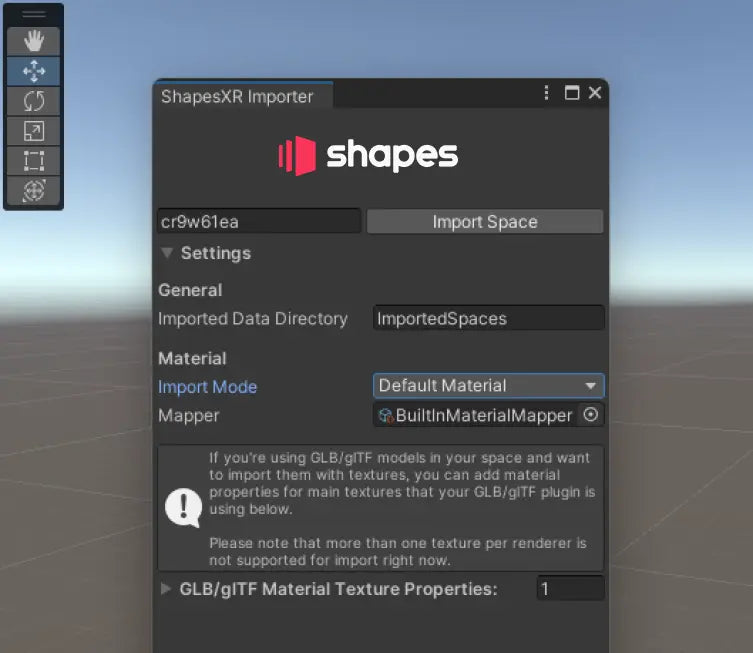Image resolution: width=753 pixels, height=653 pixels.
Task: Close the ShapesXR Importer window
Action: click(x=595, y=93)
